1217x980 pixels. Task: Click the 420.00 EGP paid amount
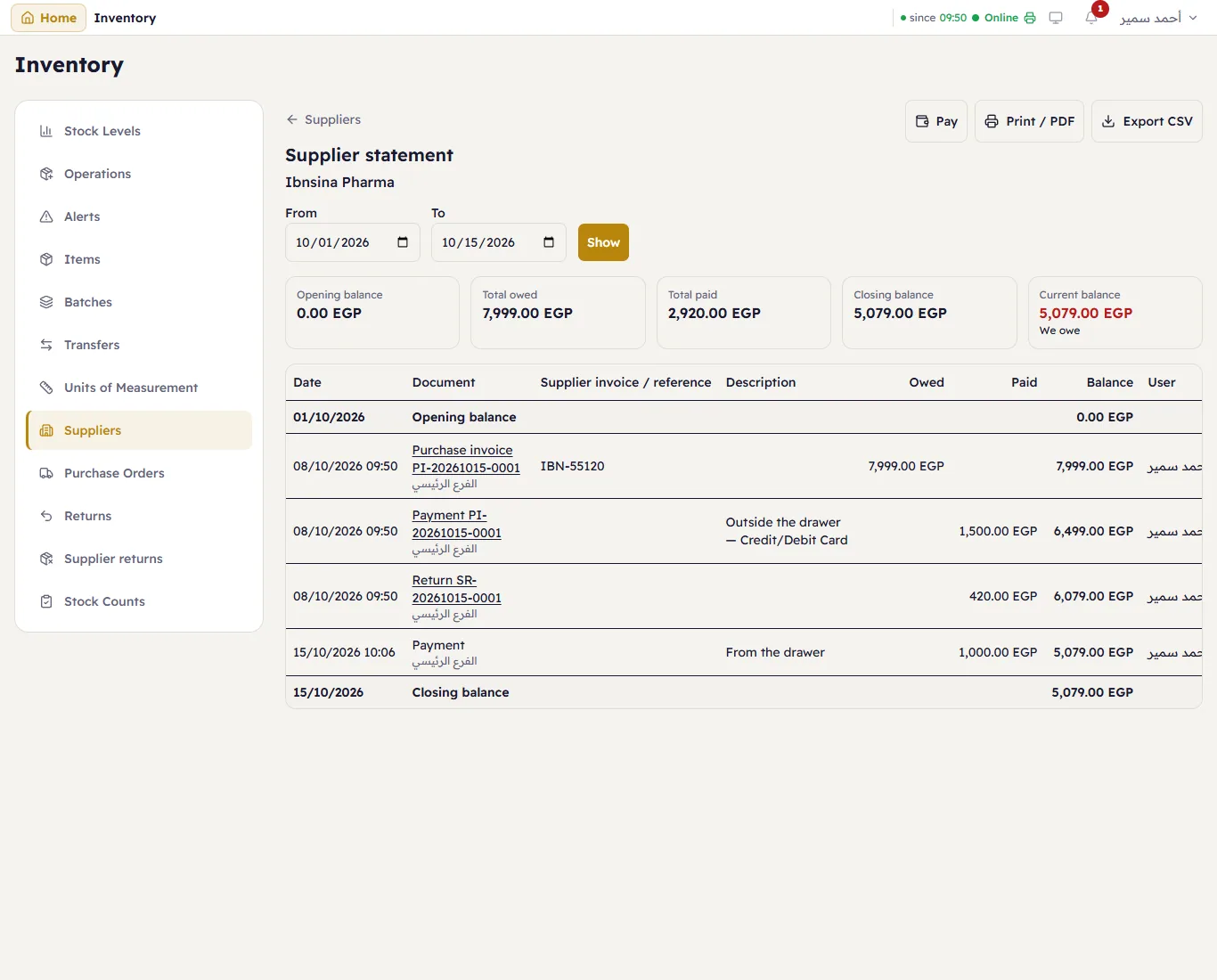click(1003, 596)
